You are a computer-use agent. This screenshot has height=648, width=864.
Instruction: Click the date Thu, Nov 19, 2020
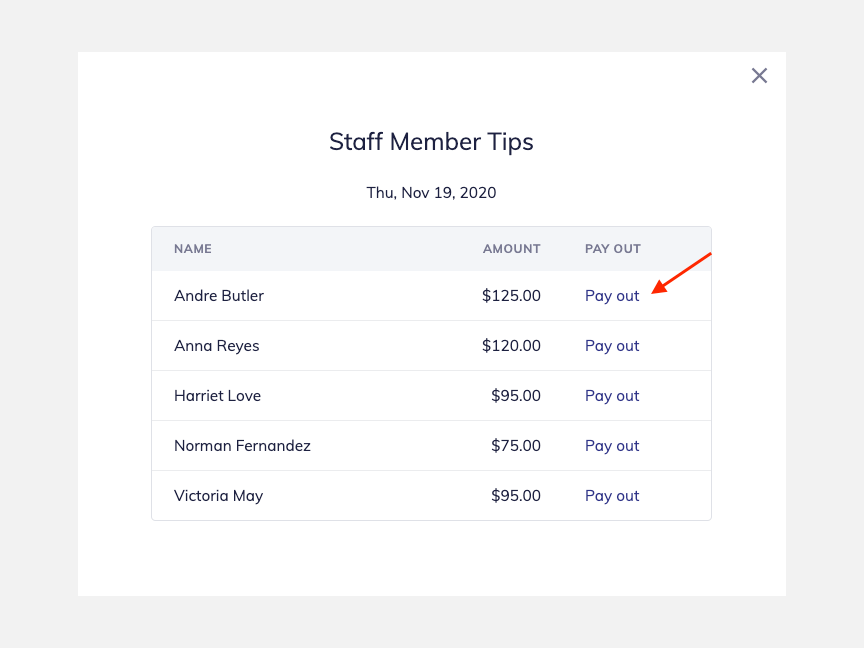coord(431,192)
